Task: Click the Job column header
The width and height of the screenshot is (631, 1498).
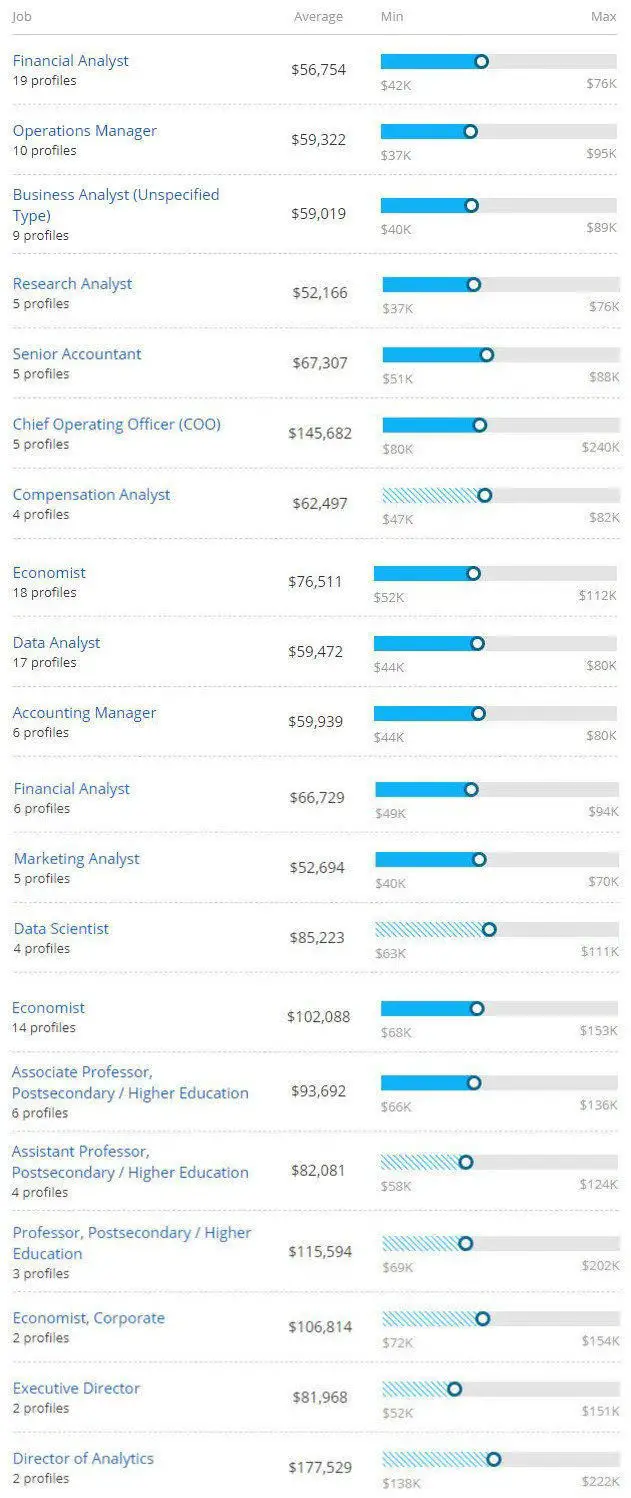Action: [21, 17]
